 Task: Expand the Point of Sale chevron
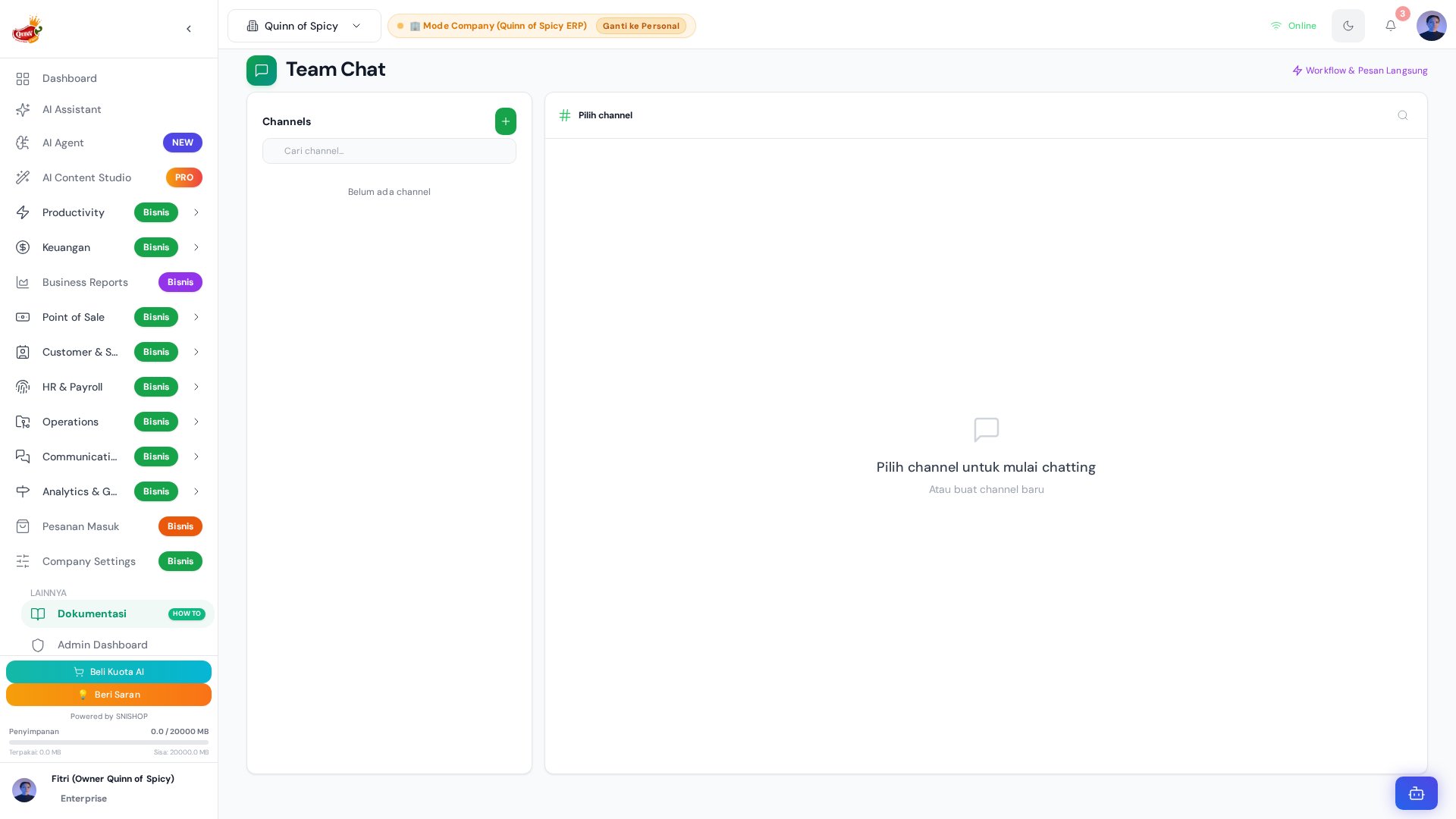196,317
